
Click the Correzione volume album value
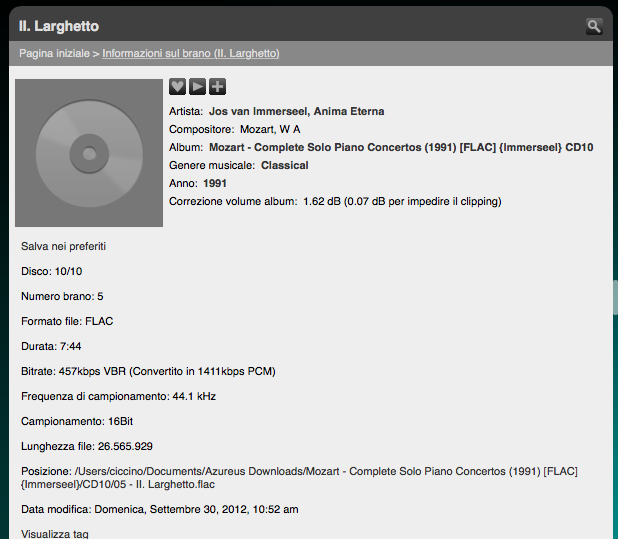[x=402, y=201]
